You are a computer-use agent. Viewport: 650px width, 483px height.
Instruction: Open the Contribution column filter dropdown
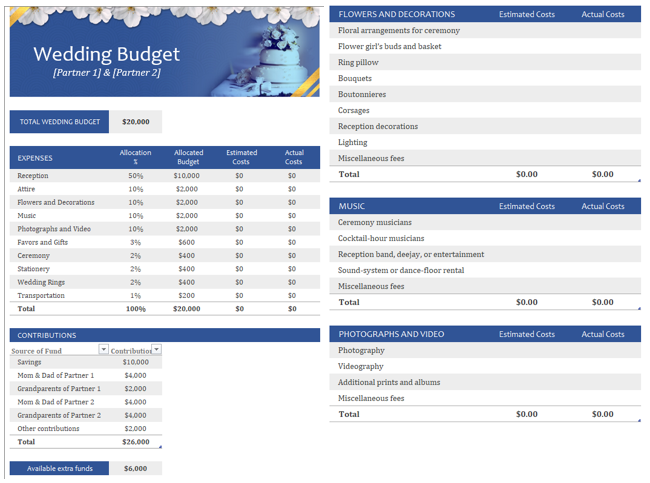pos(156,349)
